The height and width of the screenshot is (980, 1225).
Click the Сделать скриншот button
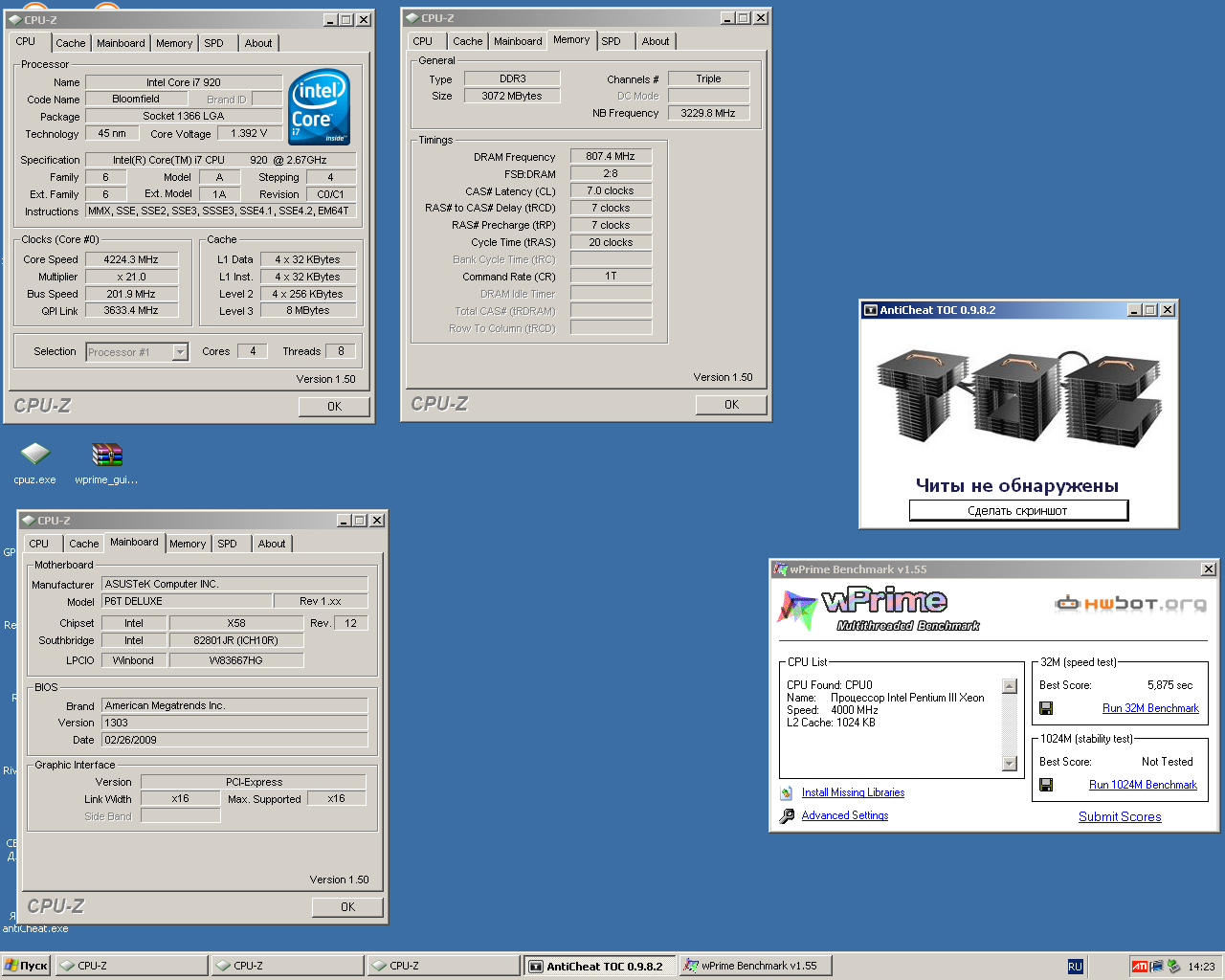[x=1018, y=511]
